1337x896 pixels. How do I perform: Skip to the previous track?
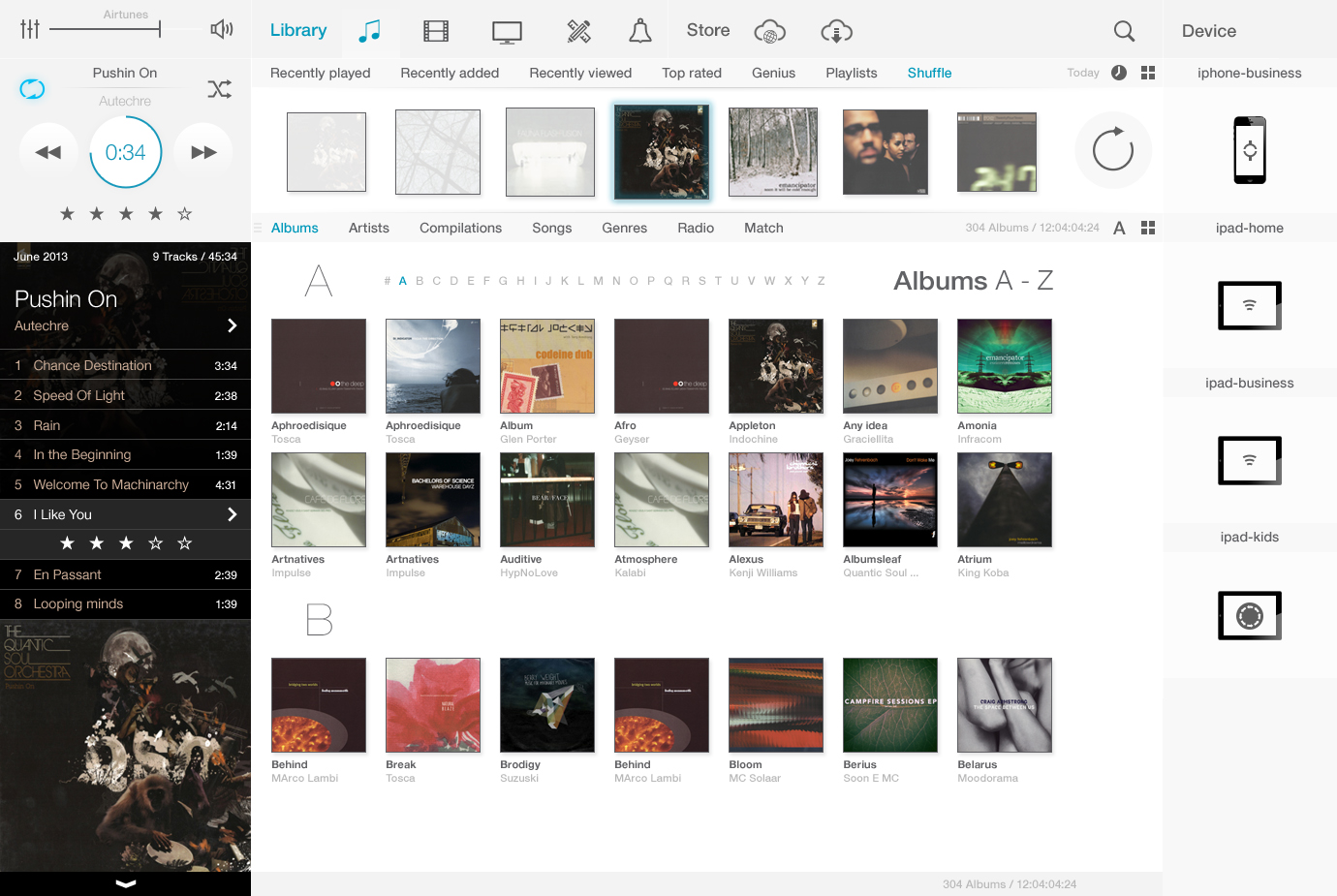point(48,152)
